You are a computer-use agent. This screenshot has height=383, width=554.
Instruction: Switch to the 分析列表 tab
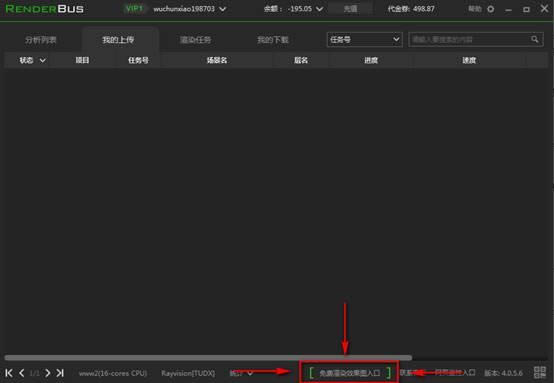tap(41, 40)
